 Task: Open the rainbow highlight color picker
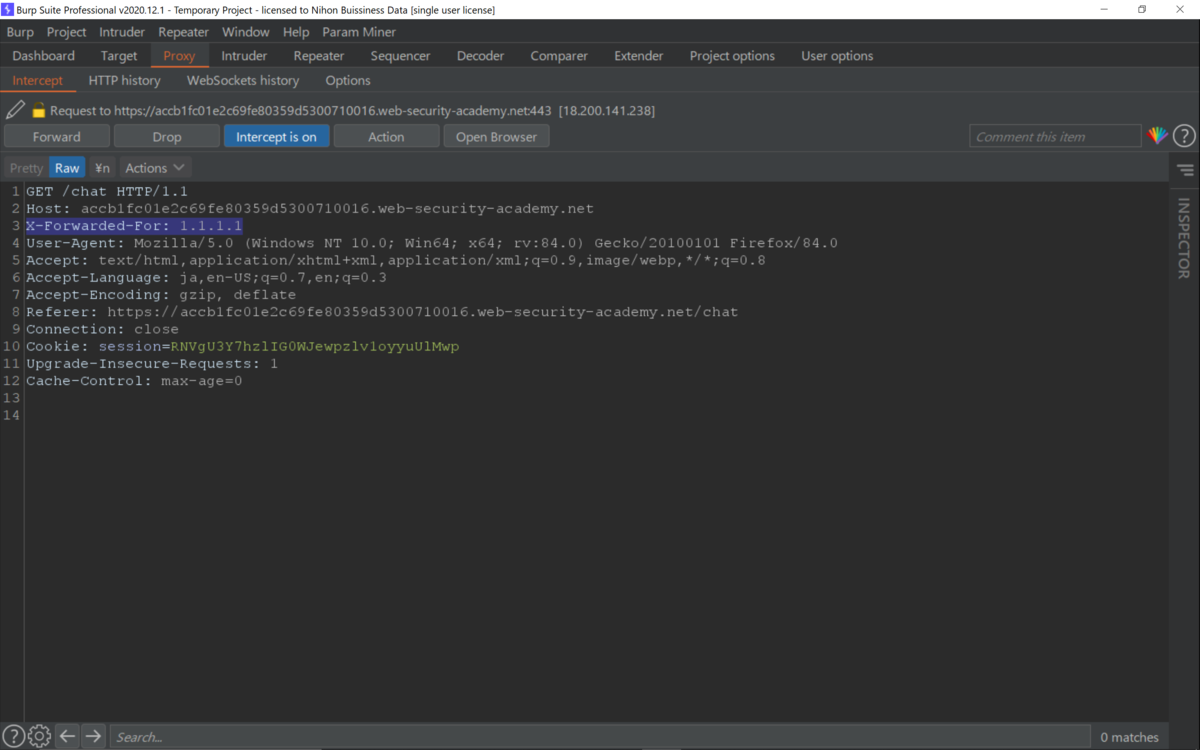tap(1157, 136)
